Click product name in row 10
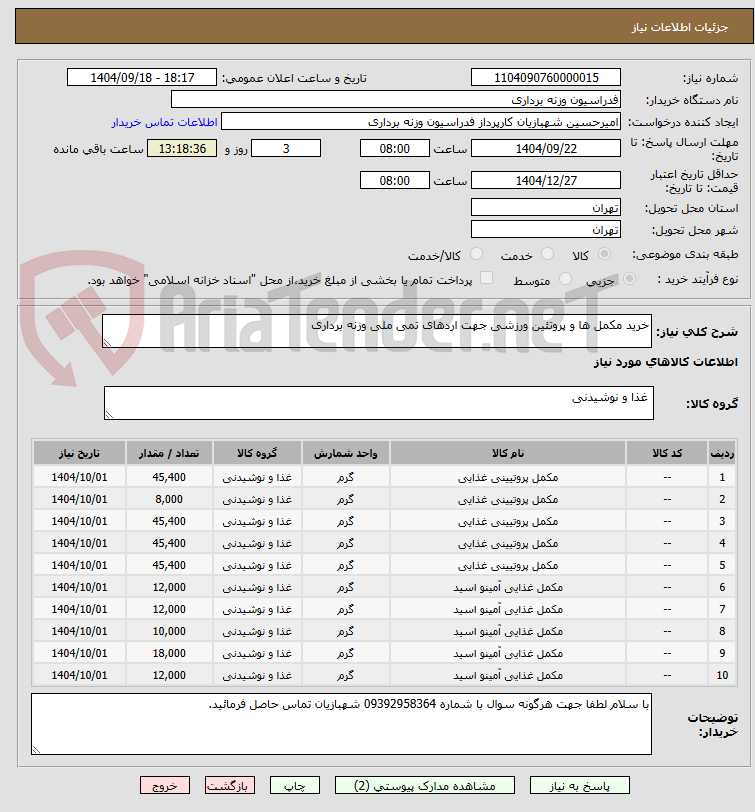Screen dimensions: 755x812 [x=507, y=675]
